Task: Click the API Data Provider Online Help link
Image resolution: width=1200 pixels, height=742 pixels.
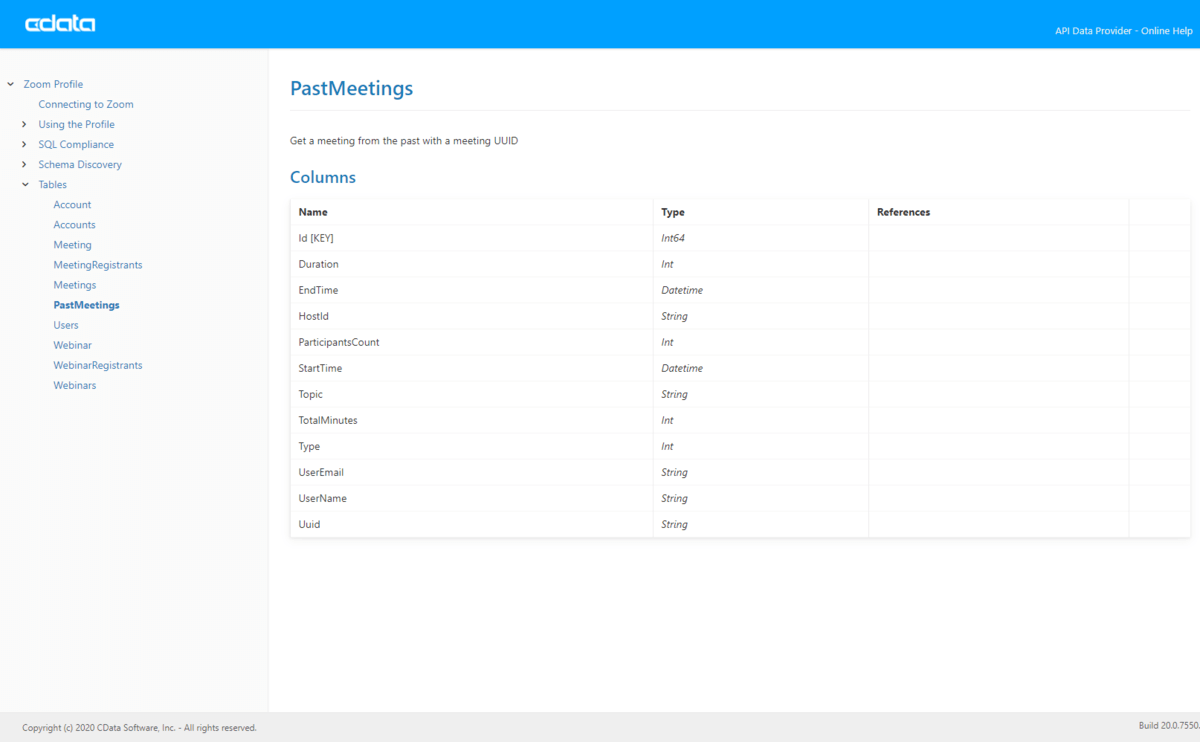Action: click(1123, 31)
